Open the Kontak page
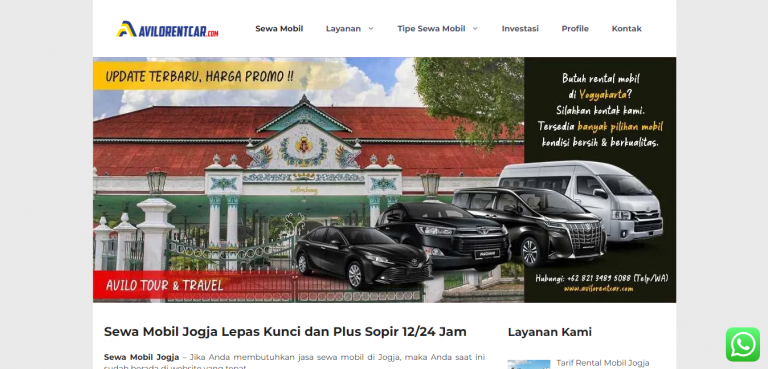This screenshot has width=768, height=369. pos(626,28)
